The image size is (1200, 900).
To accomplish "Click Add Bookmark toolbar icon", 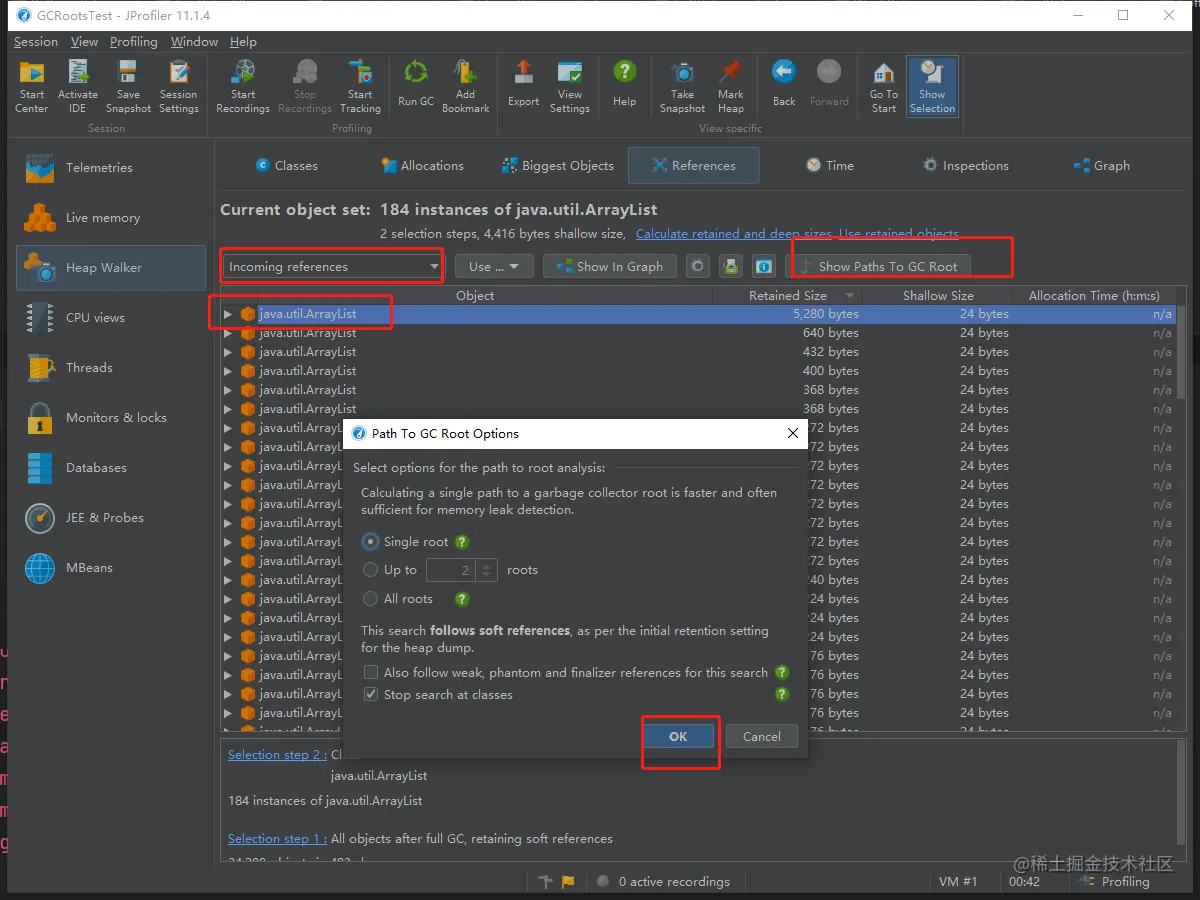I will tap(466, 86).
